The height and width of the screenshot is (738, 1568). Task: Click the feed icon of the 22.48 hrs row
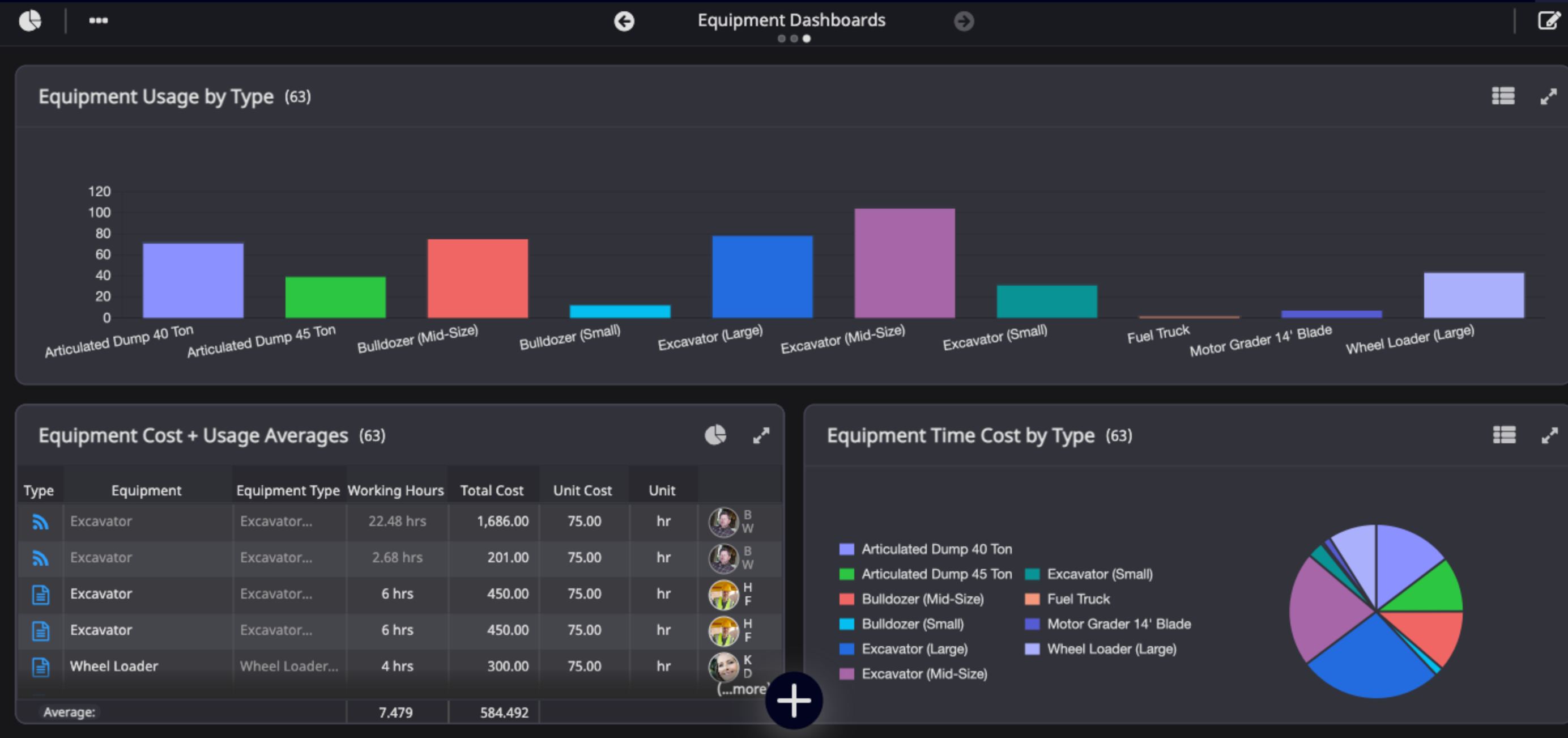point(40,522)
